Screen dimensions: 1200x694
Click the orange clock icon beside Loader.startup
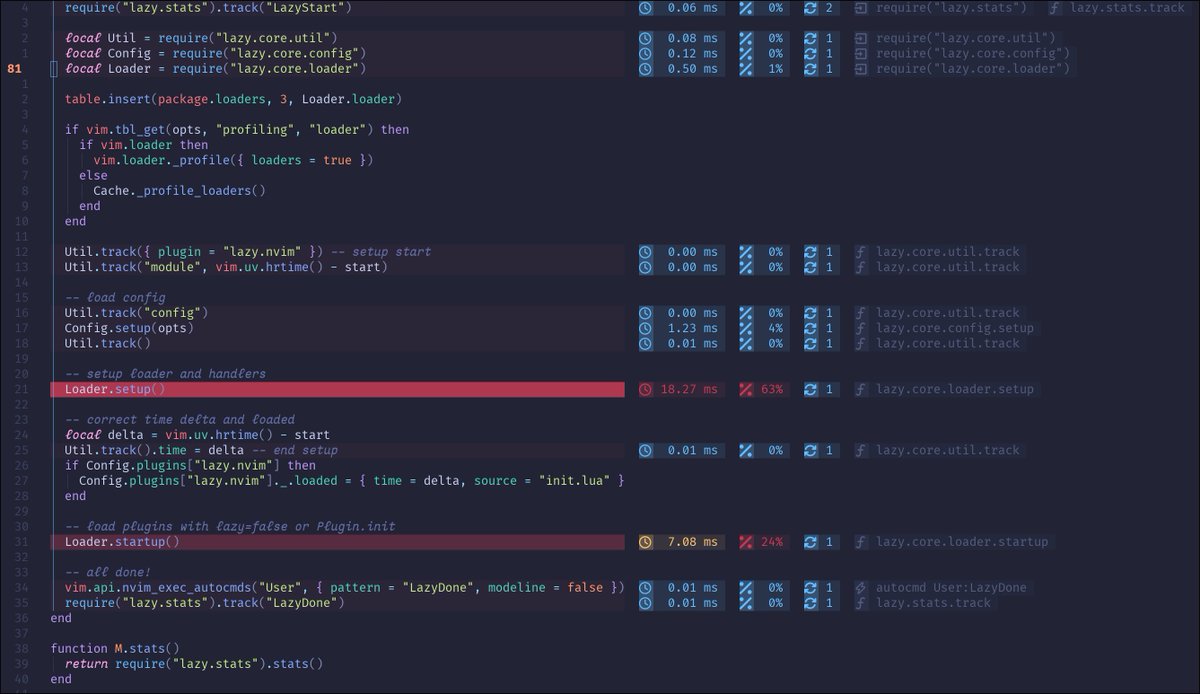click(645, 541)
